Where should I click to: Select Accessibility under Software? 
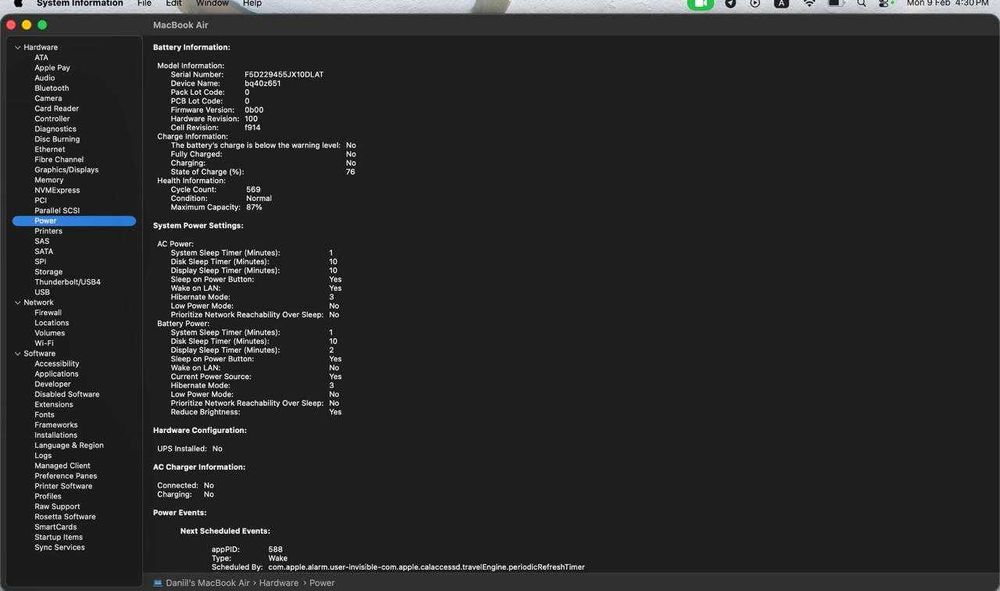tap(57, 363)
